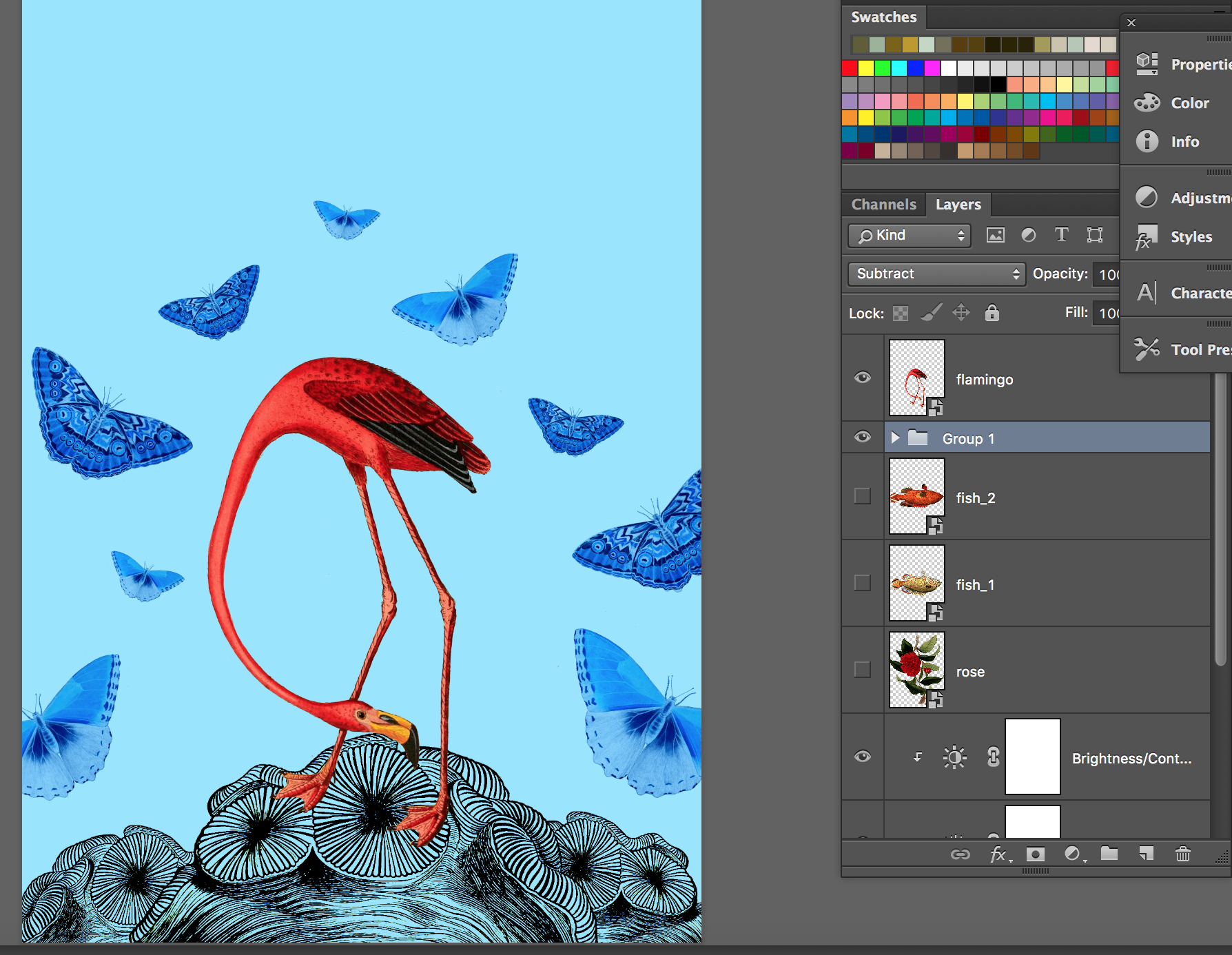1232x955 pixels.
Task: Click the Opacity label
Action: [x=1060, y=274]
